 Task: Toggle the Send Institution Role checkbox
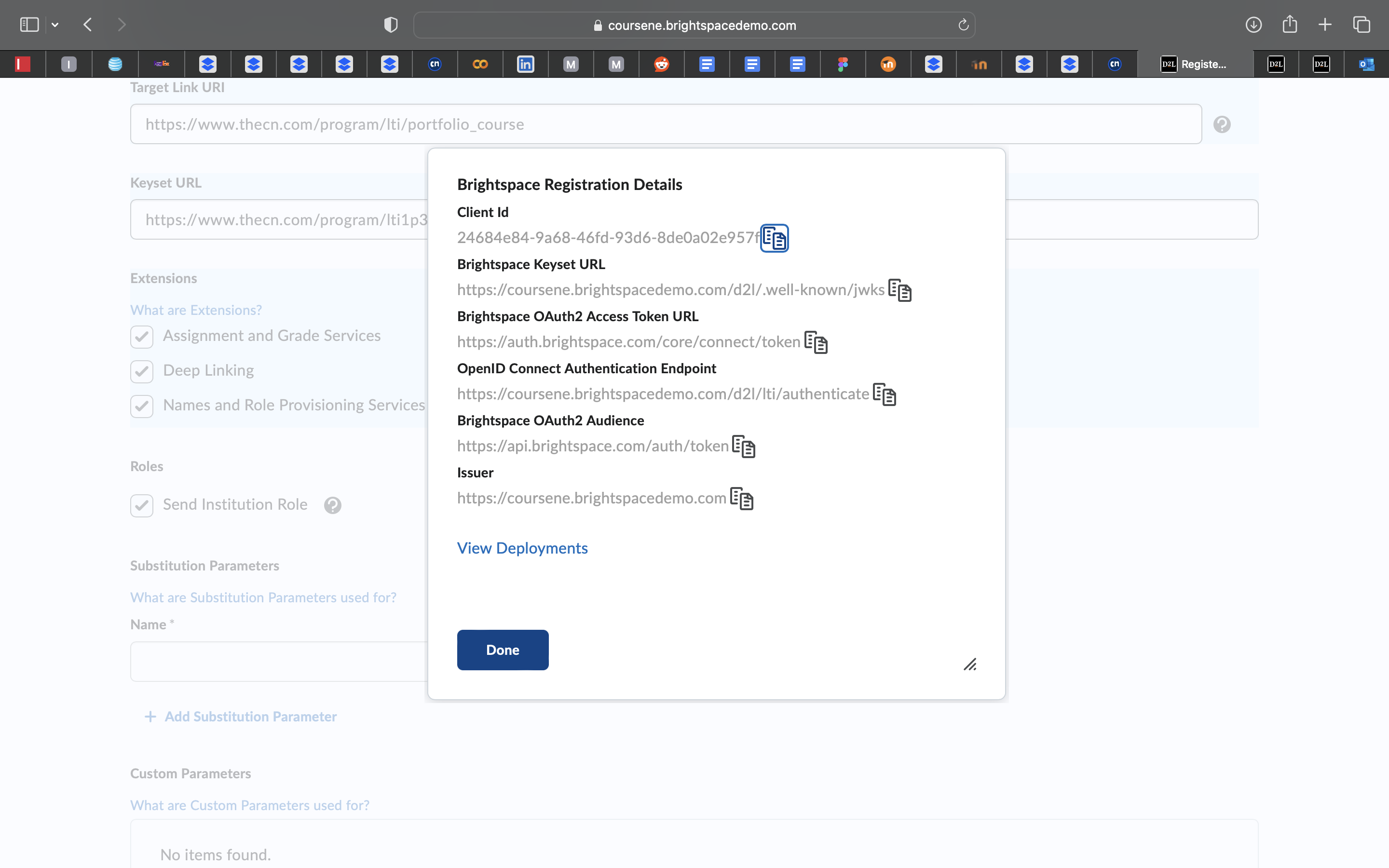click(x=142, y=506)
